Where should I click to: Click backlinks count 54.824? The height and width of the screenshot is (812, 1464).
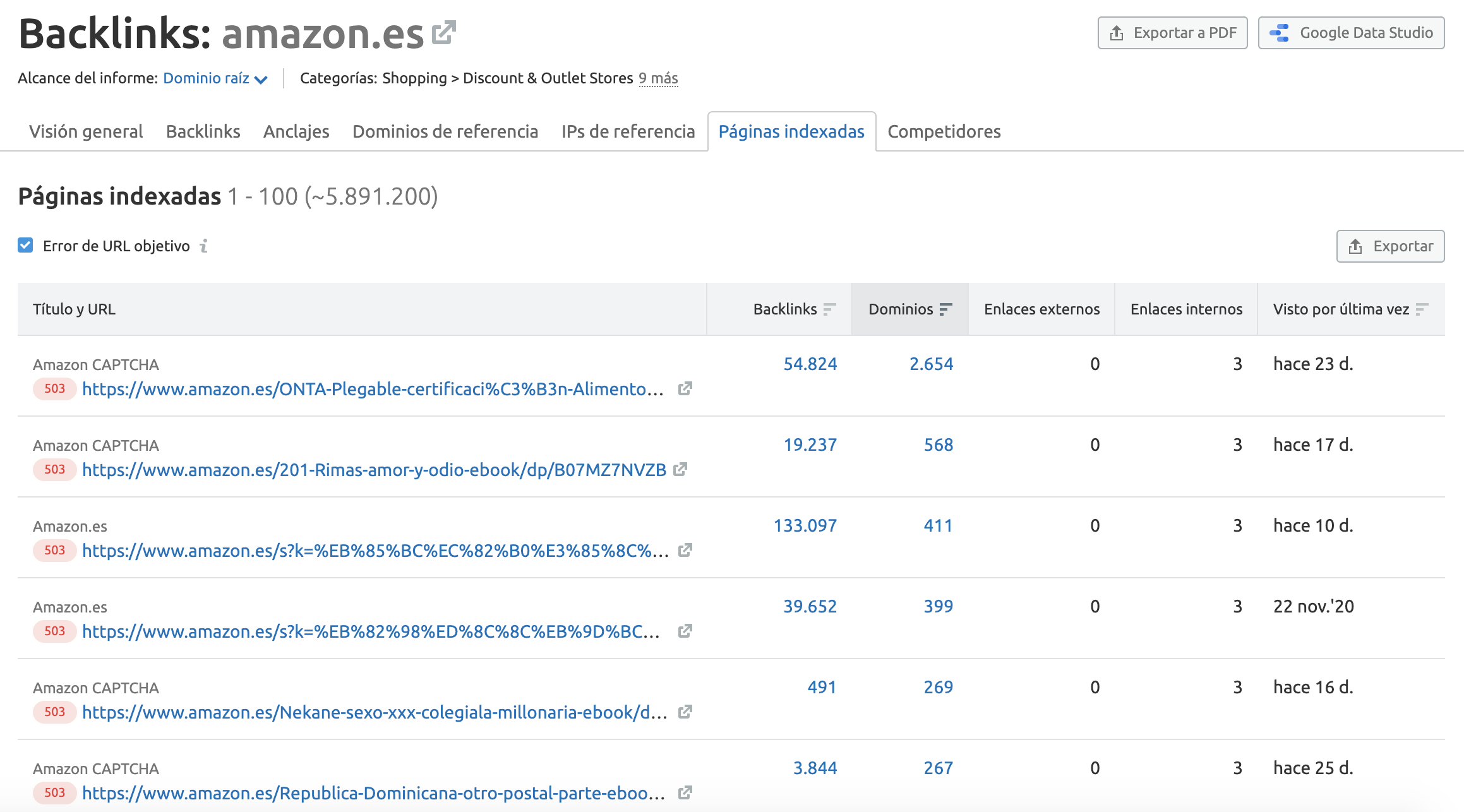click(810, 364)
